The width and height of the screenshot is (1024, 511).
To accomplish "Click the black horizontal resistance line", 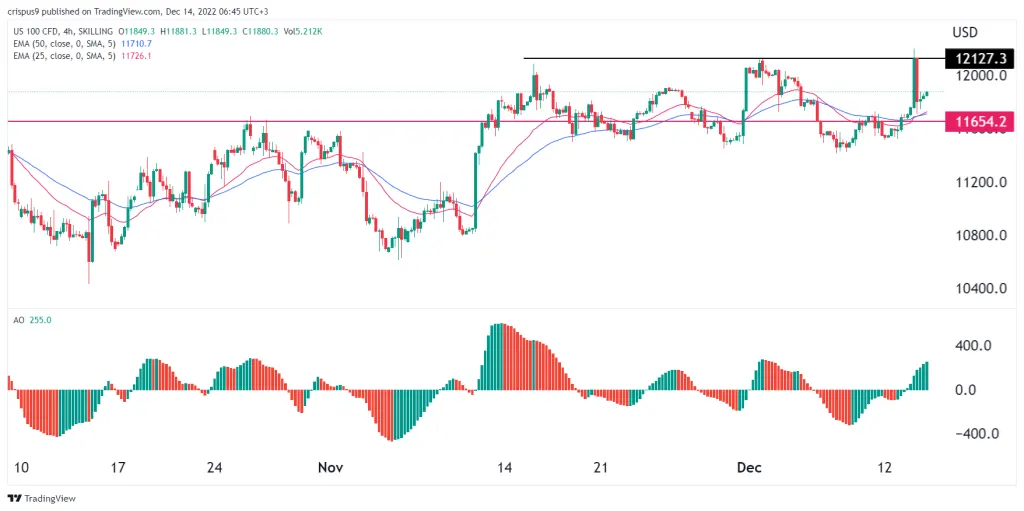I will pos(733,59).
